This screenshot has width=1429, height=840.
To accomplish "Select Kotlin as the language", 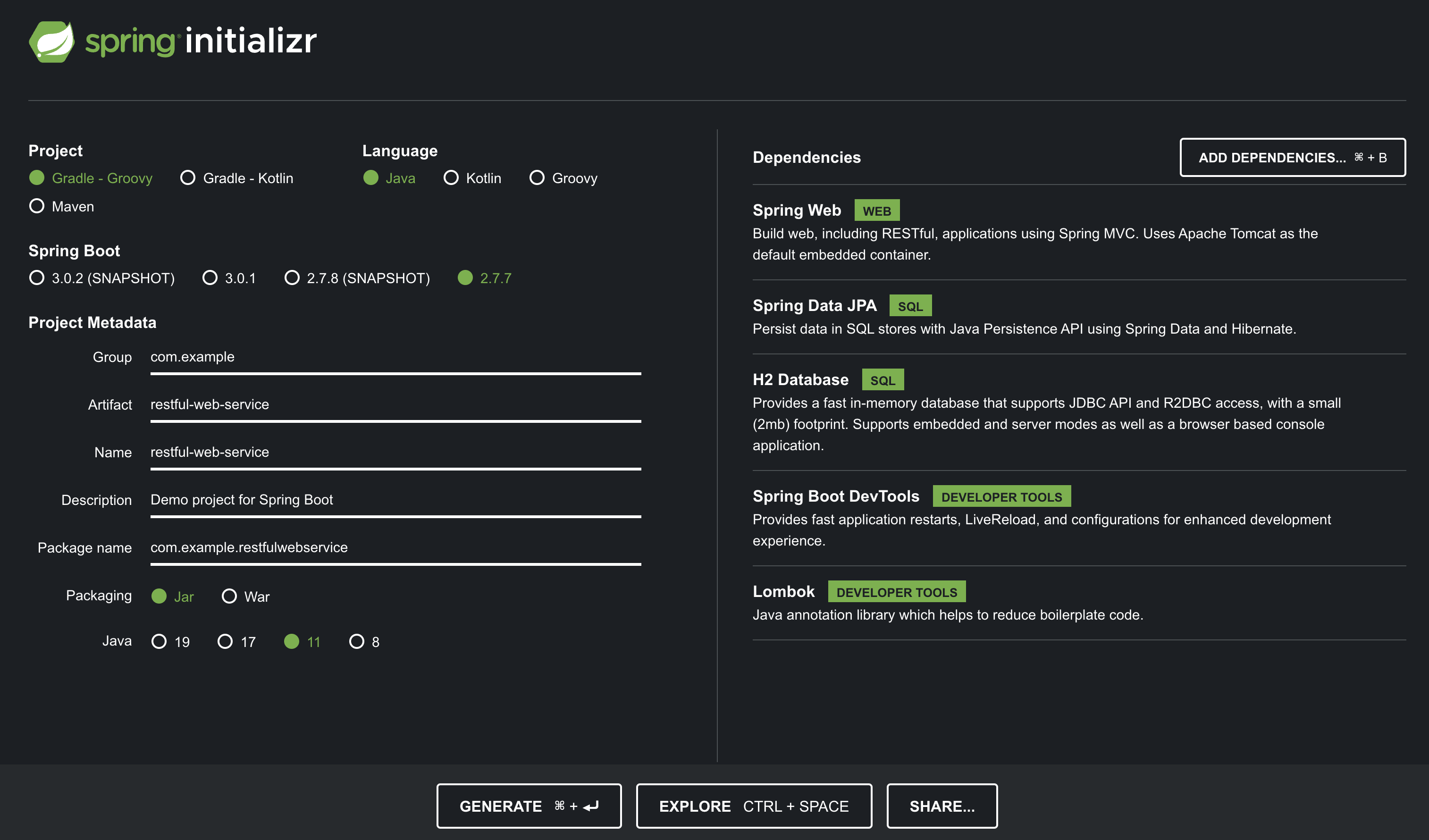I will 451,178.
